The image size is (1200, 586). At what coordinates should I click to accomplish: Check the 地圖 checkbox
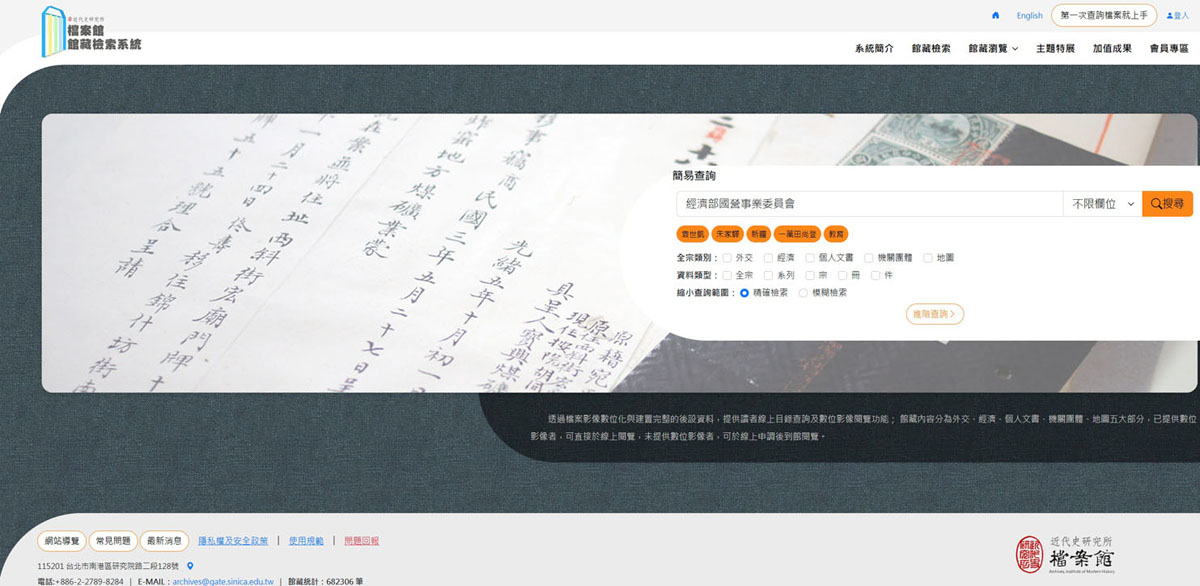928,258
